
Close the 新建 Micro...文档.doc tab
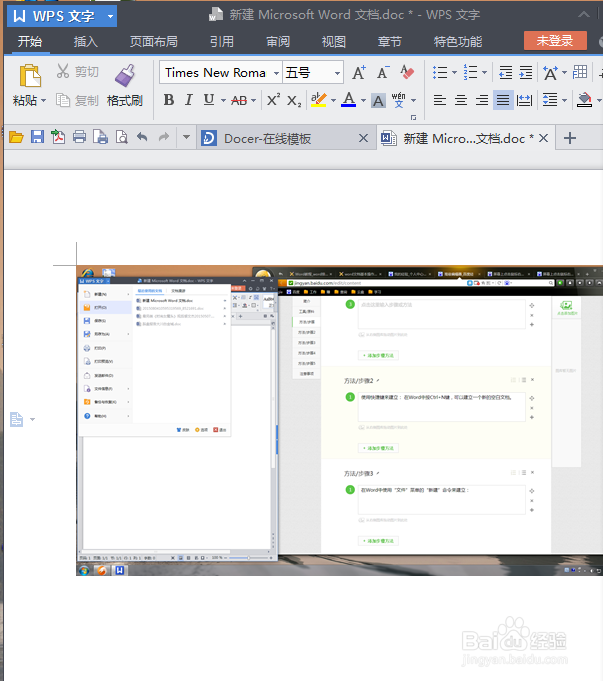click(x=543, y=138)
